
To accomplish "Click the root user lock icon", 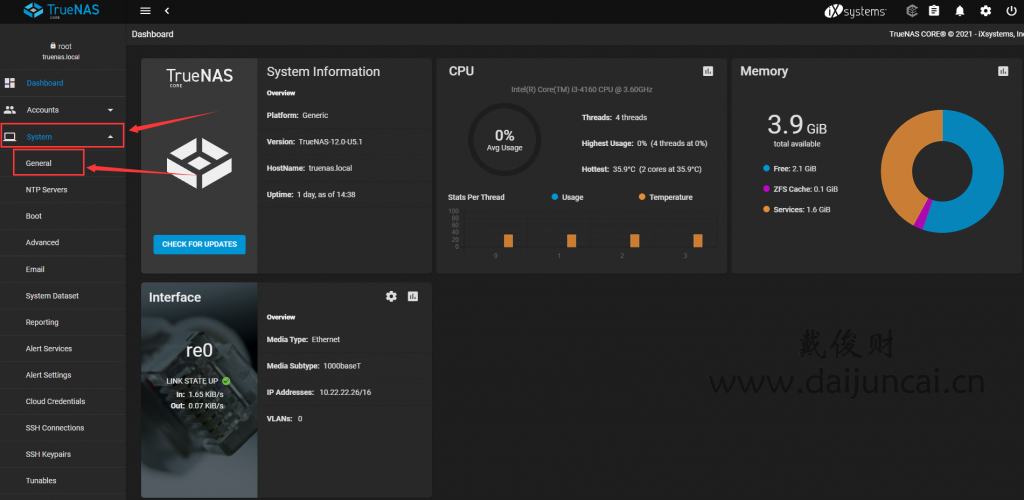I will (53, 46).
